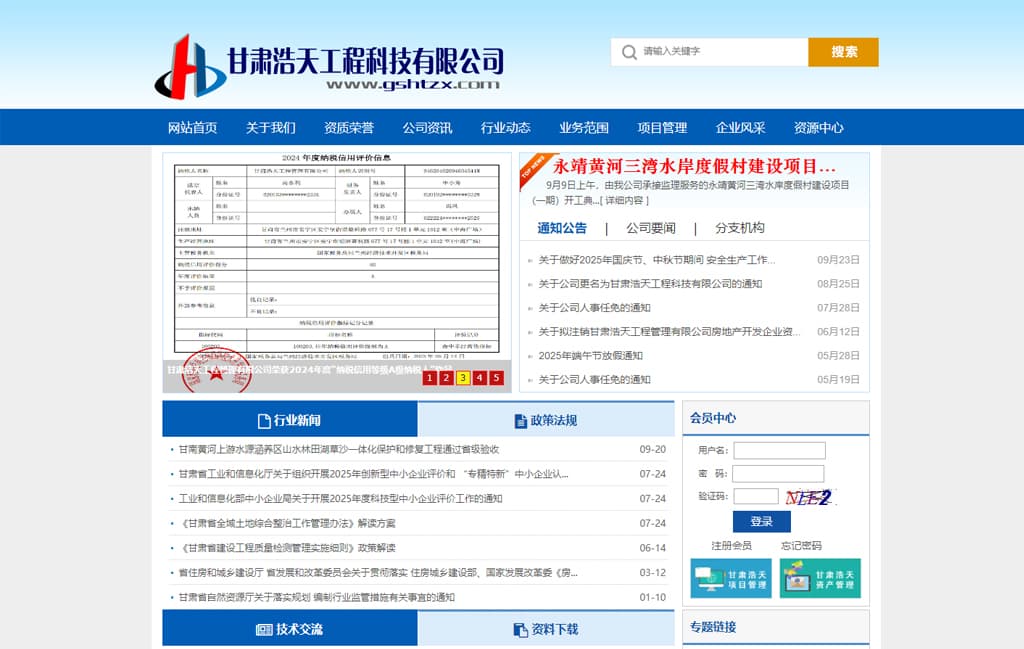Open 《甘肃省全域土地综合整治工作管理办法》解读方案

[287, 524]
